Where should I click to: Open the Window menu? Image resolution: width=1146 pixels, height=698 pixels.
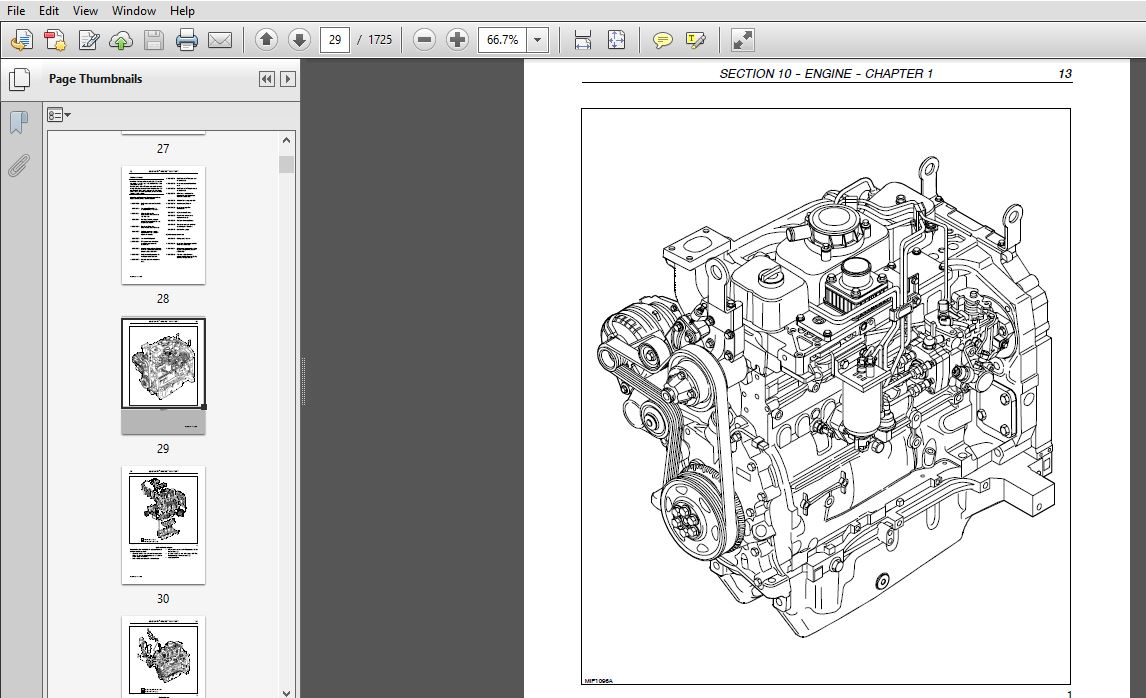pos(134,11)
